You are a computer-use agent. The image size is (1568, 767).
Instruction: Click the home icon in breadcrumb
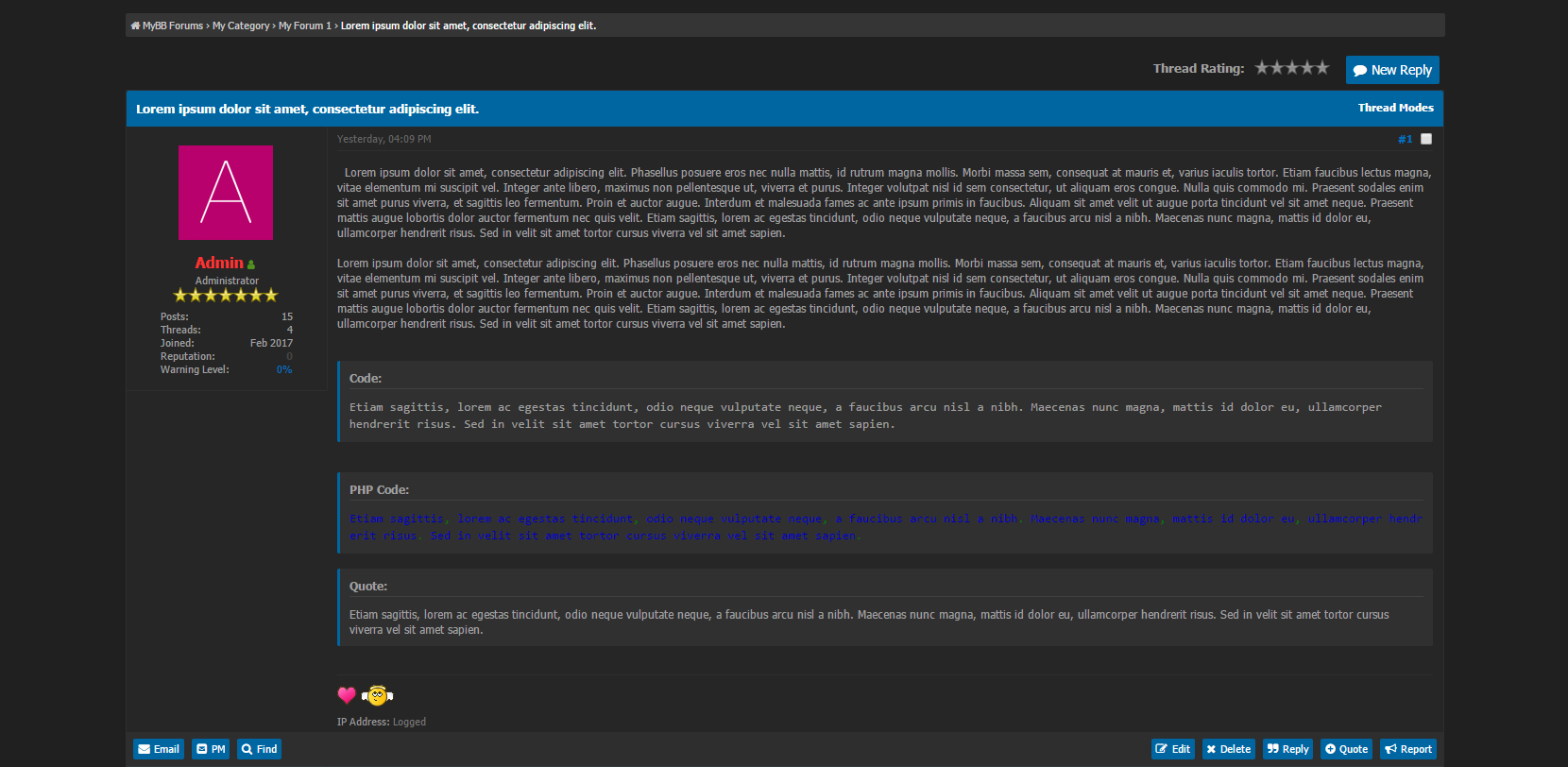click(136, 26)
